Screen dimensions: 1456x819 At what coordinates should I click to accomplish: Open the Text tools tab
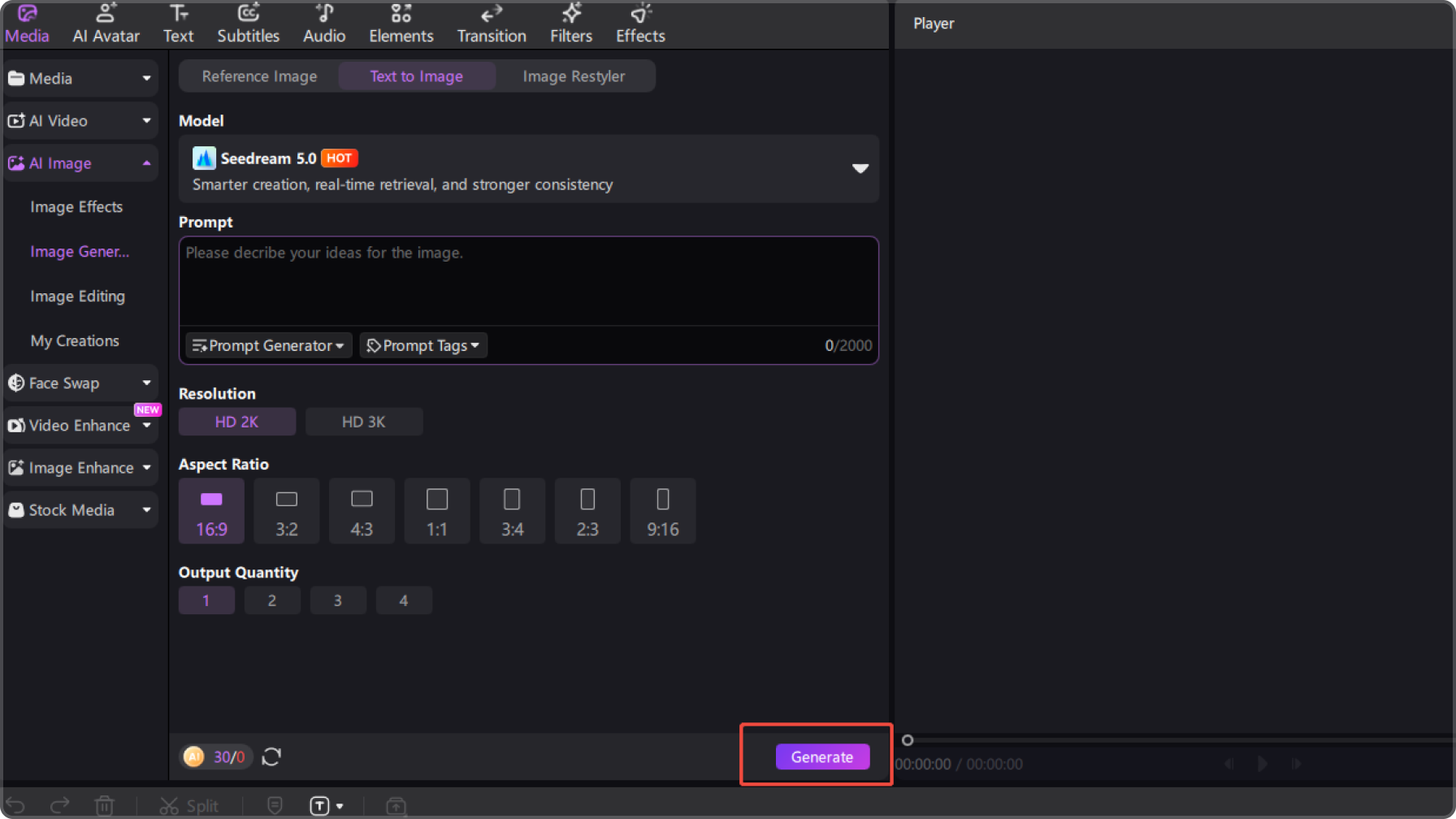(x=178, y=24)
